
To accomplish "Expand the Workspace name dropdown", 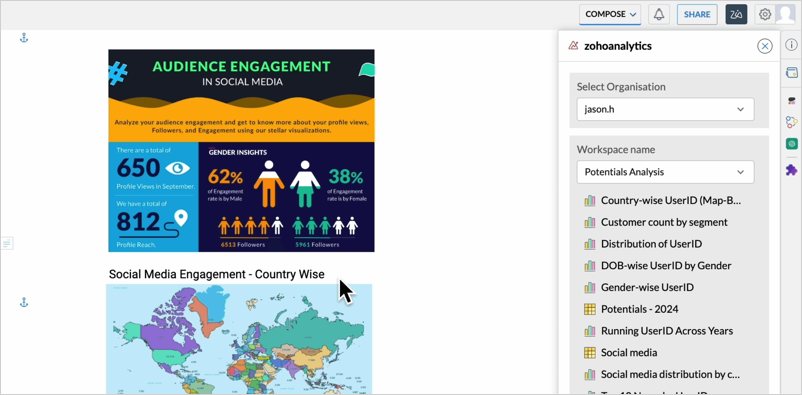I will coord(665,172).
